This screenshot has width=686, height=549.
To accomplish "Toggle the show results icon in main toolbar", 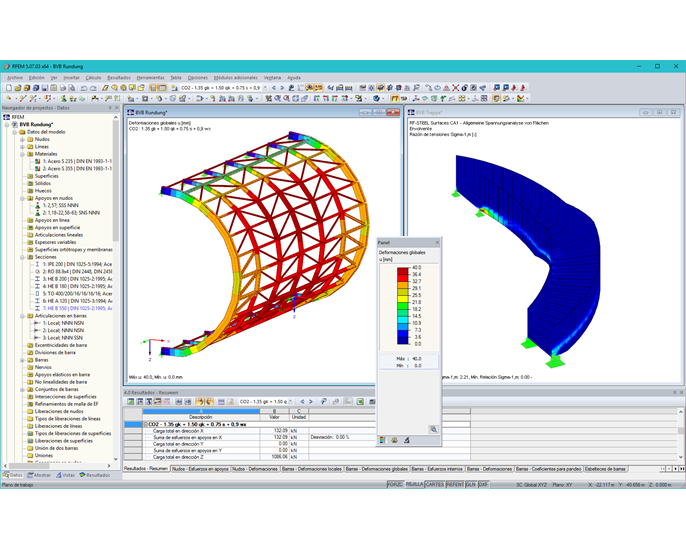I will point(309,88).
